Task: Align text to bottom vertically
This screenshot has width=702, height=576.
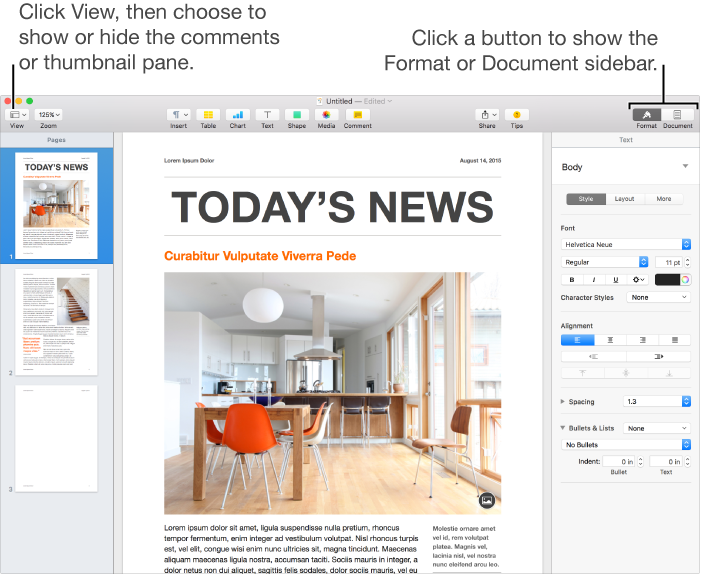Action: (669, 373)
